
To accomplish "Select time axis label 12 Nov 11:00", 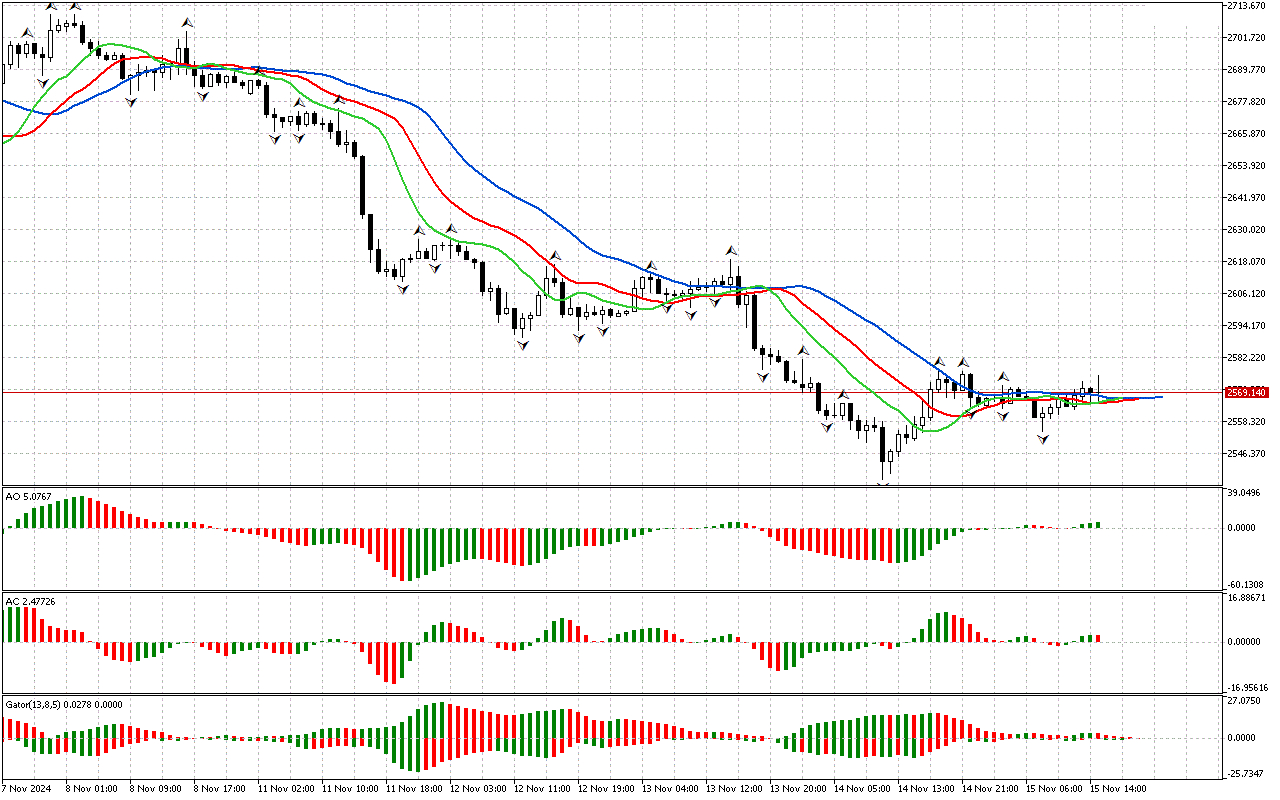I will coord(541,788).
